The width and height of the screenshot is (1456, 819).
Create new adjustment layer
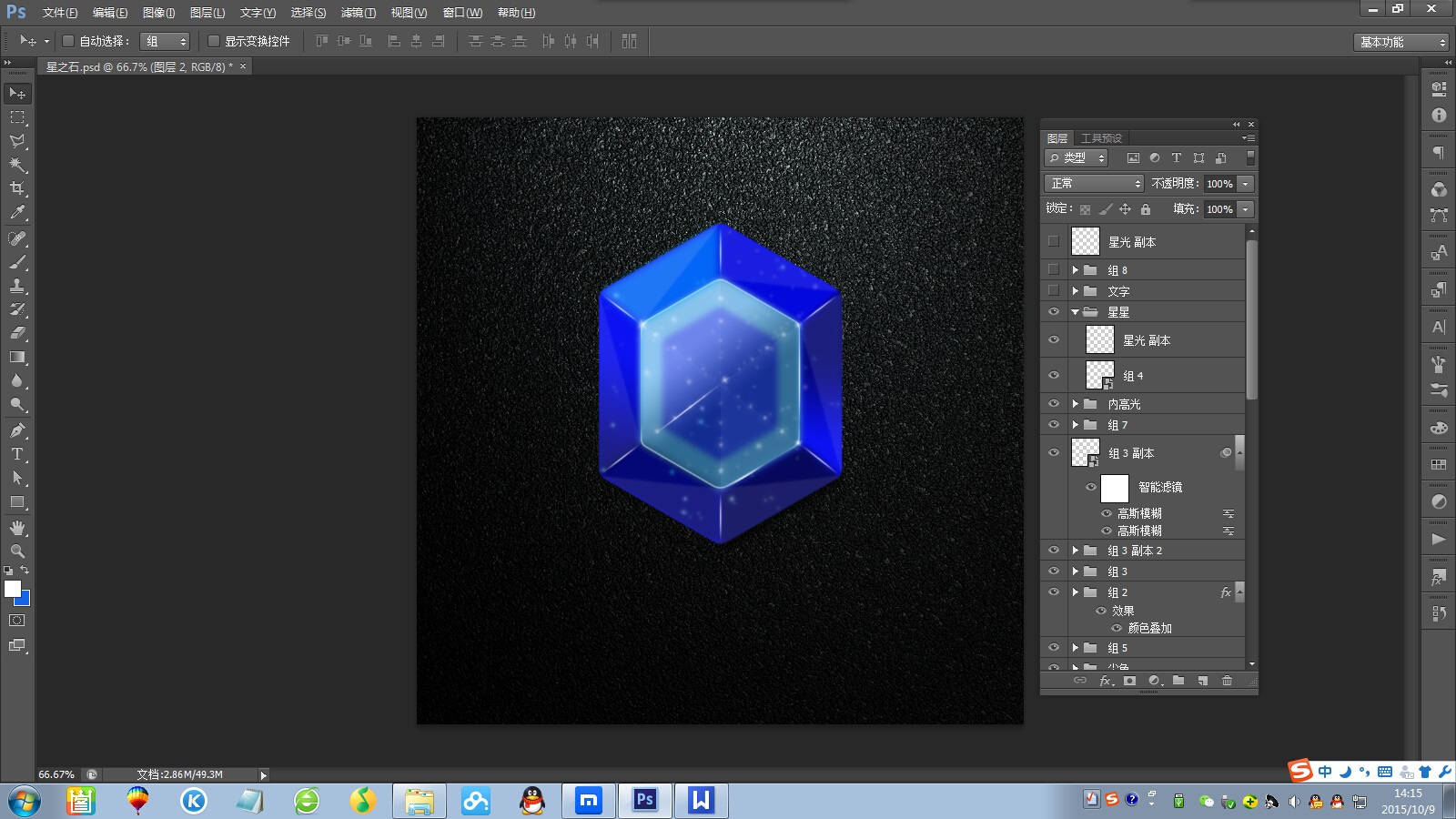(x=1155, y=681)
